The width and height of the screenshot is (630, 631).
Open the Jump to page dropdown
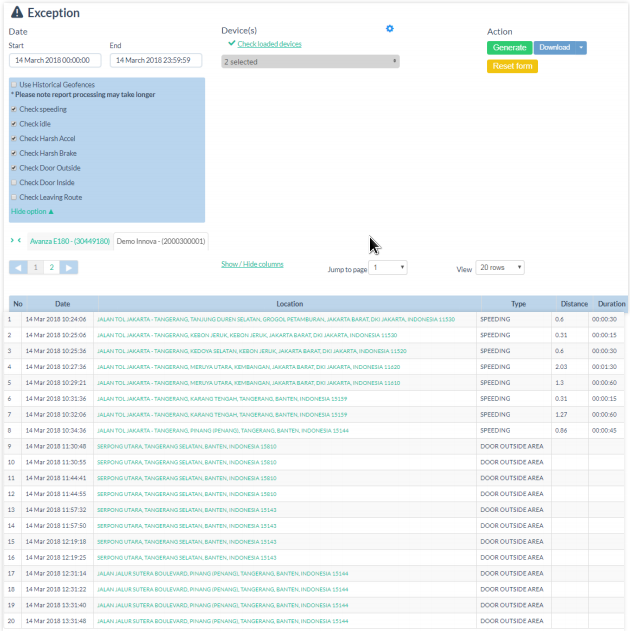[388, 268]
